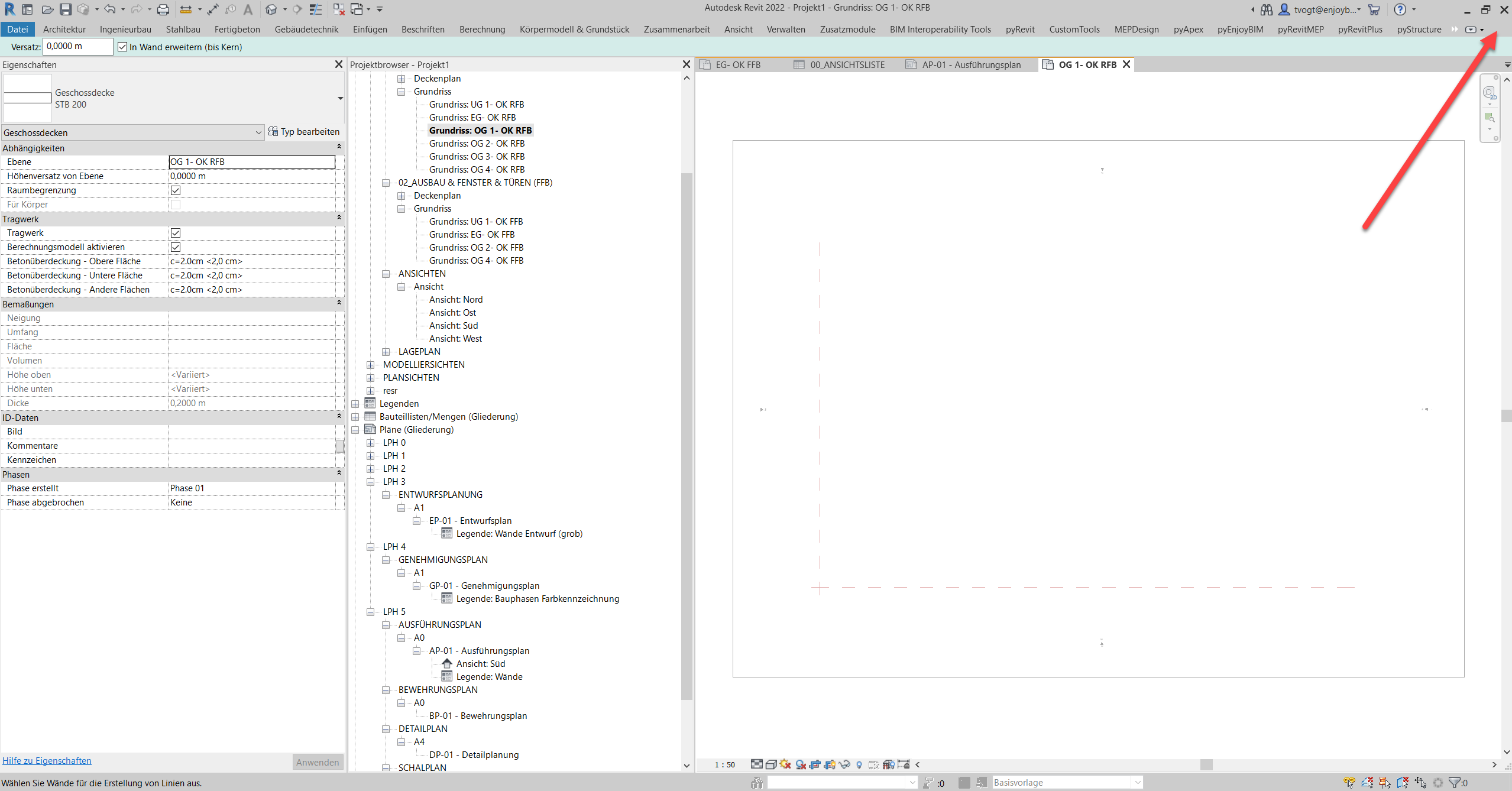Image resolution: width=1512 pixels, height=791 pixels.
Task: Activate the Measure tool icon
Action: tap(186, 9)
